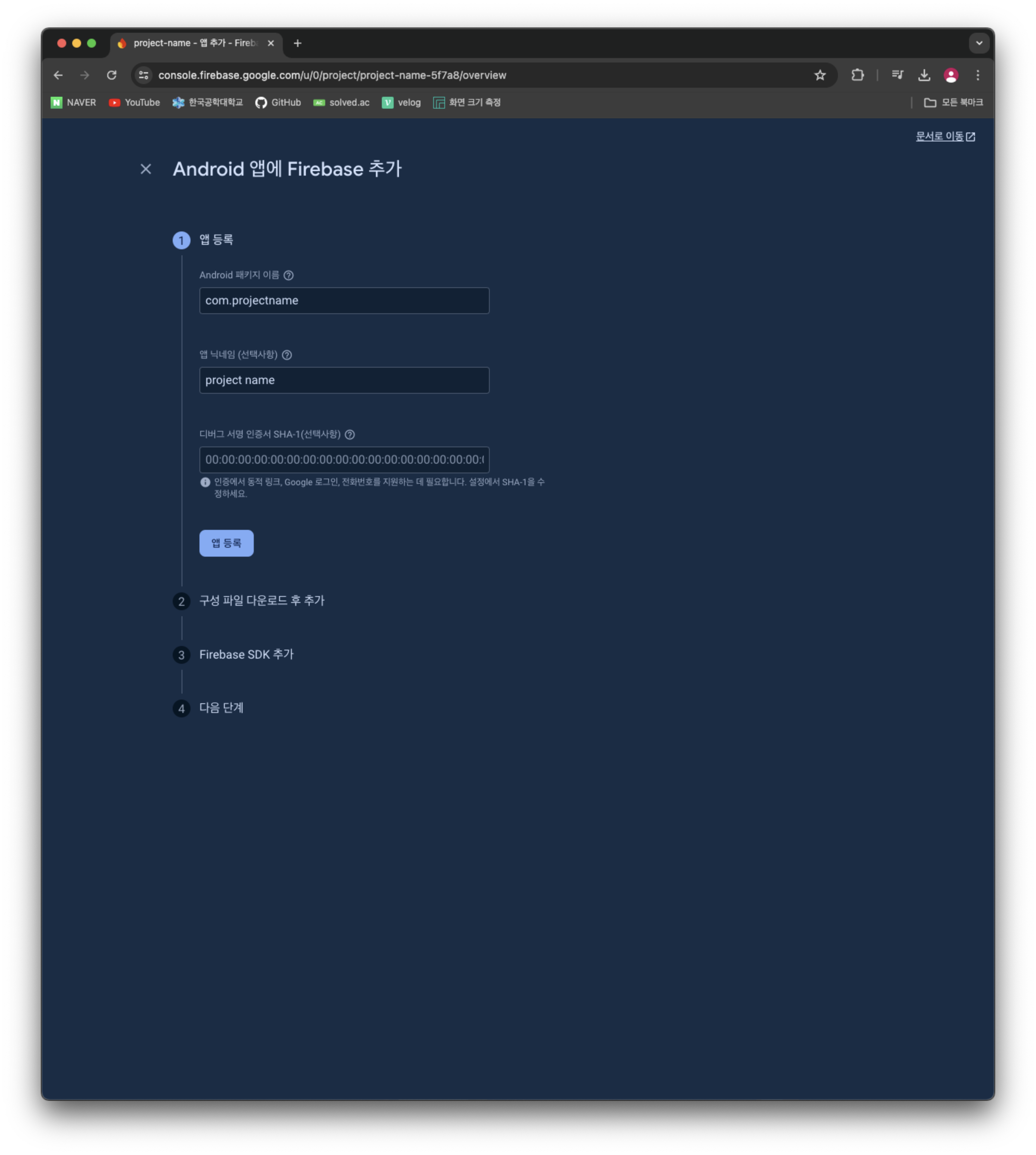The height and width of the screenshot is (1155, 1036).
Task: Expand step 3 Firebase SDK 추가
Action: (x=246, y=655)
